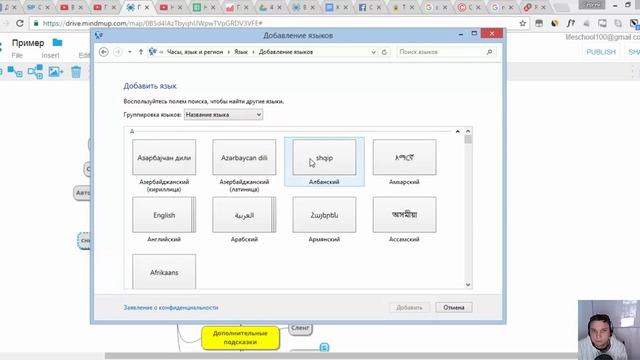The height and width of the screenshot is (360, 640).
Task: Select the Арабский language tile
Action: click(x=244, y=220)
